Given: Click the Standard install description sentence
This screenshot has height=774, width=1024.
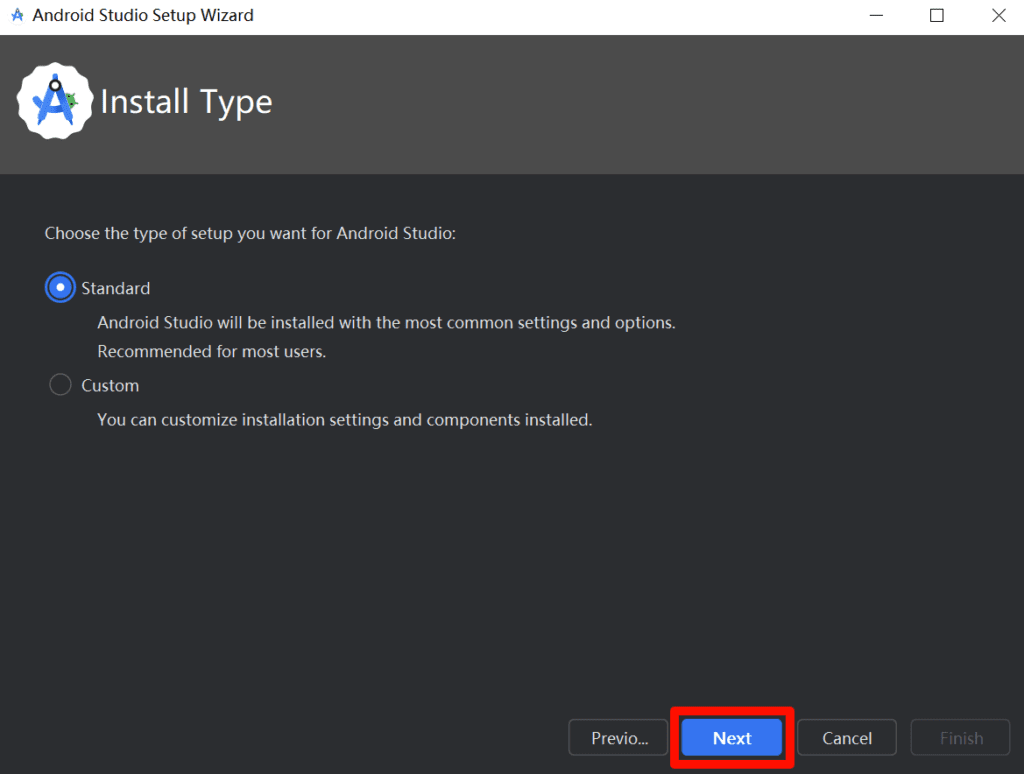Looking at the screenshot, I should [x=386, y=323].
